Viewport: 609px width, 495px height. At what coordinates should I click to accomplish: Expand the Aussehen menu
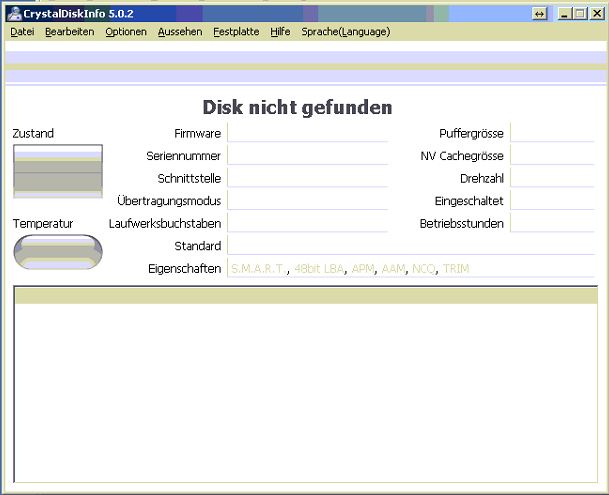[x=180, y=32]
